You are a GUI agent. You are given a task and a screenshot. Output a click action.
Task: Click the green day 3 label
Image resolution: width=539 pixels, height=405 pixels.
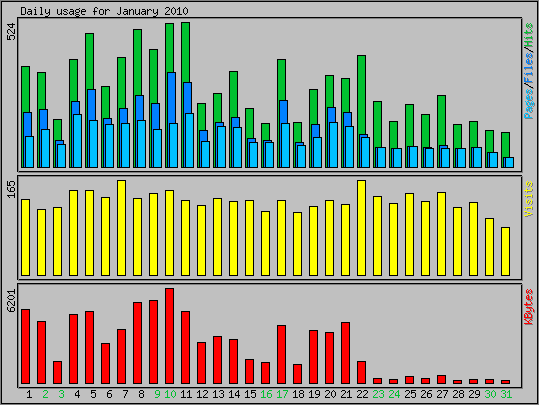[61, 394]
